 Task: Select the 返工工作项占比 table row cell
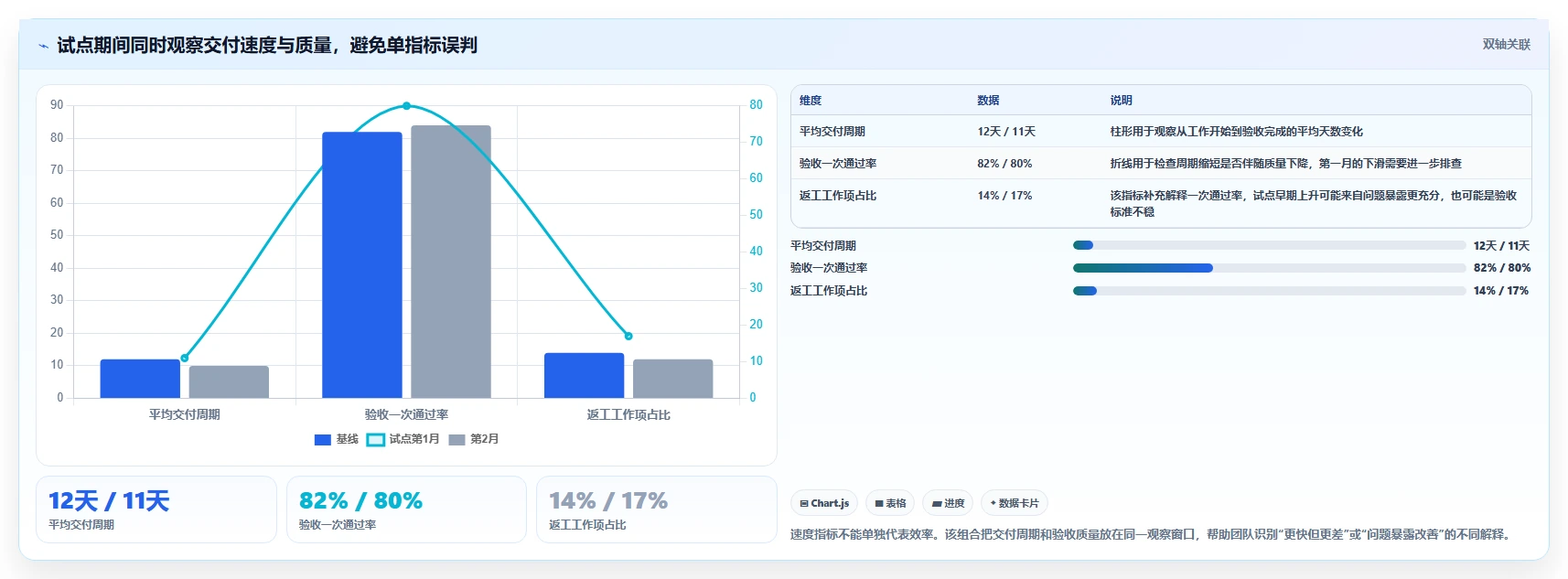pos(838,196)
